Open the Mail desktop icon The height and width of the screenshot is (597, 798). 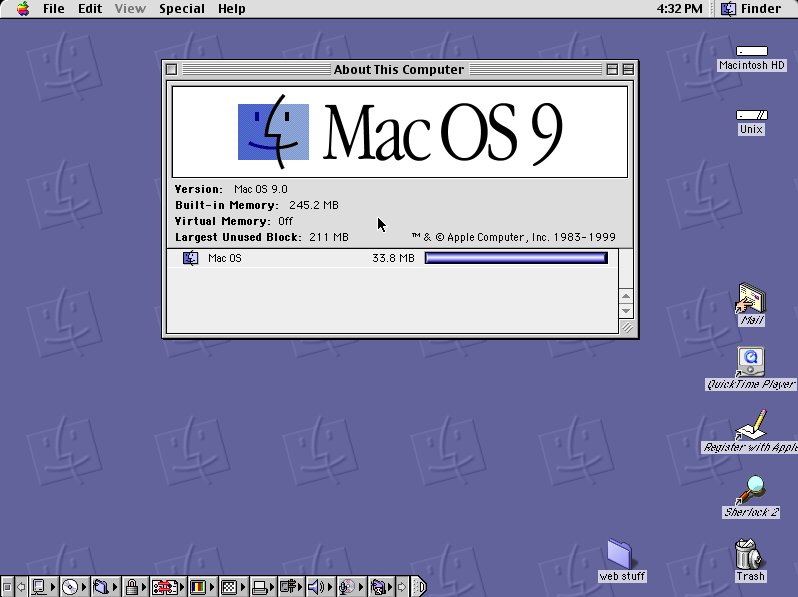(x=750, y=299)
